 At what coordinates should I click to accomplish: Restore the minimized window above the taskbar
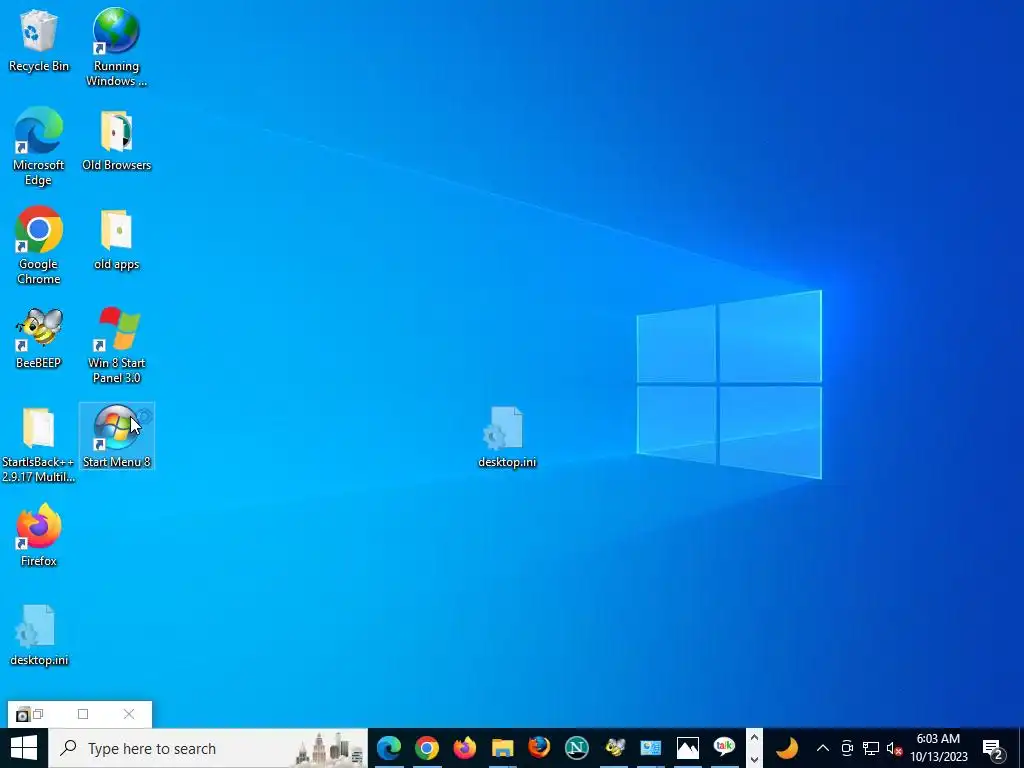point(38,714)
